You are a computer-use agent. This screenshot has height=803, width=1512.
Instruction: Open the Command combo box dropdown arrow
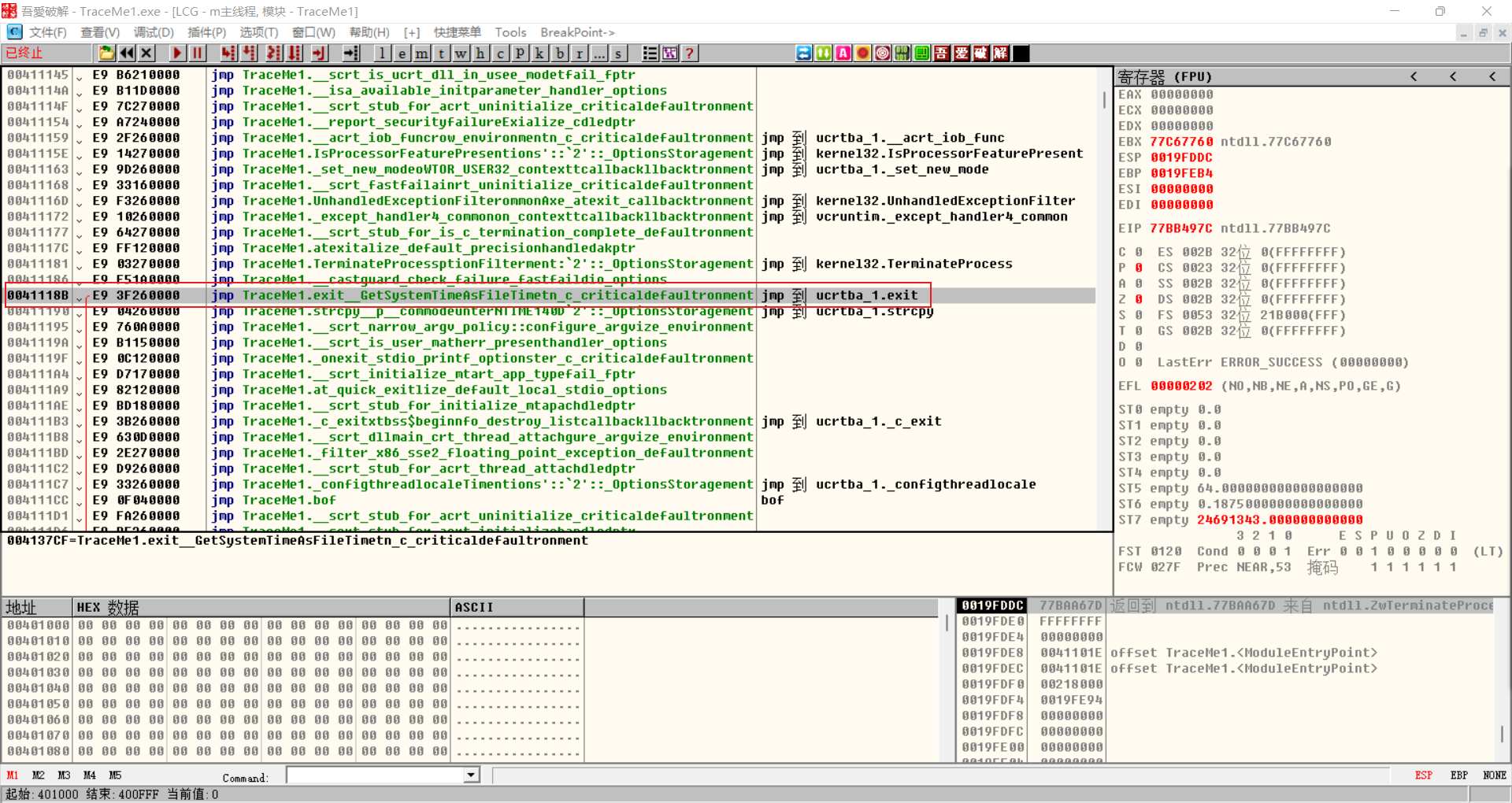pos(471,775)
